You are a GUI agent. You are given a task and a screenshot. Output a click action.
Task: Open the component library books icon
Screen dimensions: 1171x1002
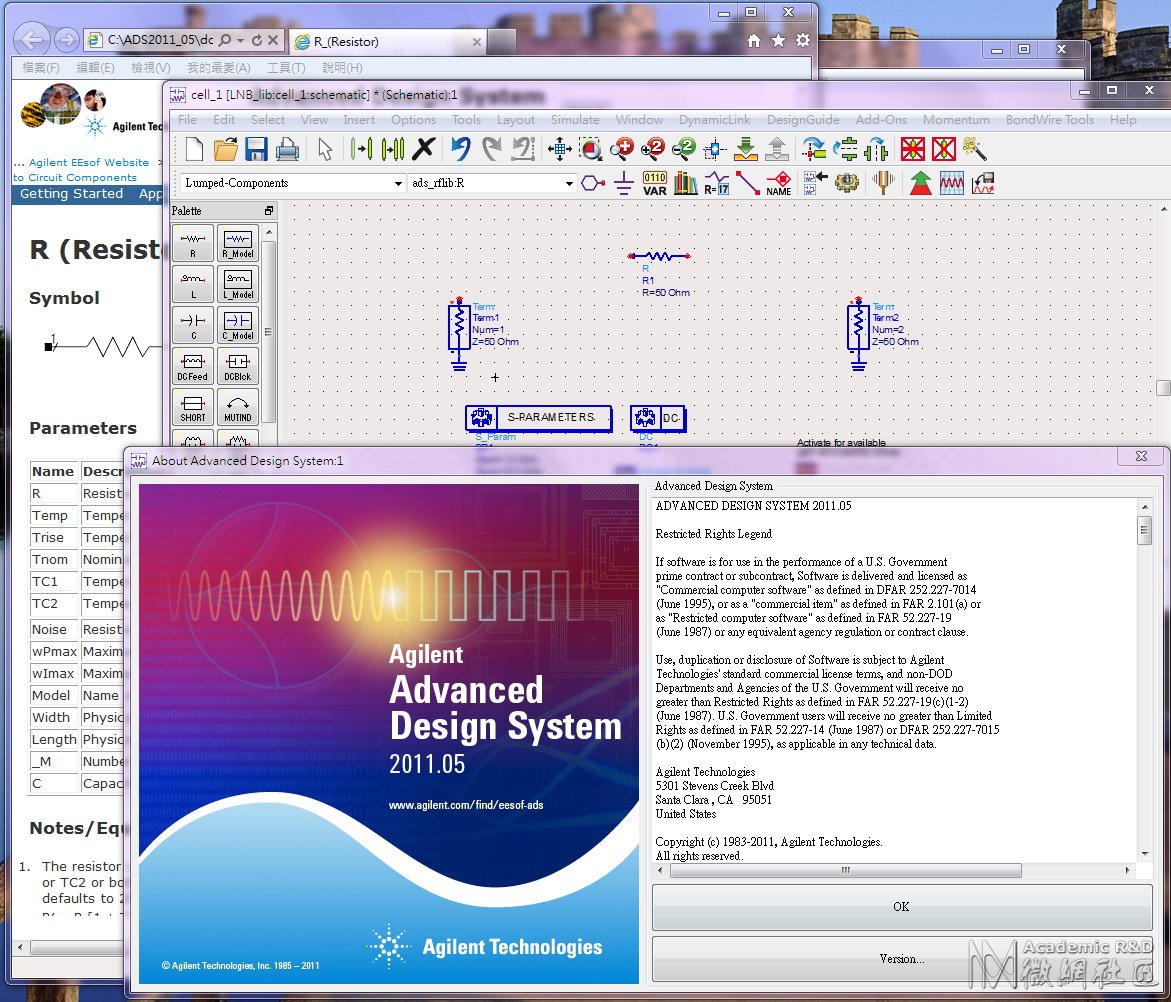click(686, 183)
